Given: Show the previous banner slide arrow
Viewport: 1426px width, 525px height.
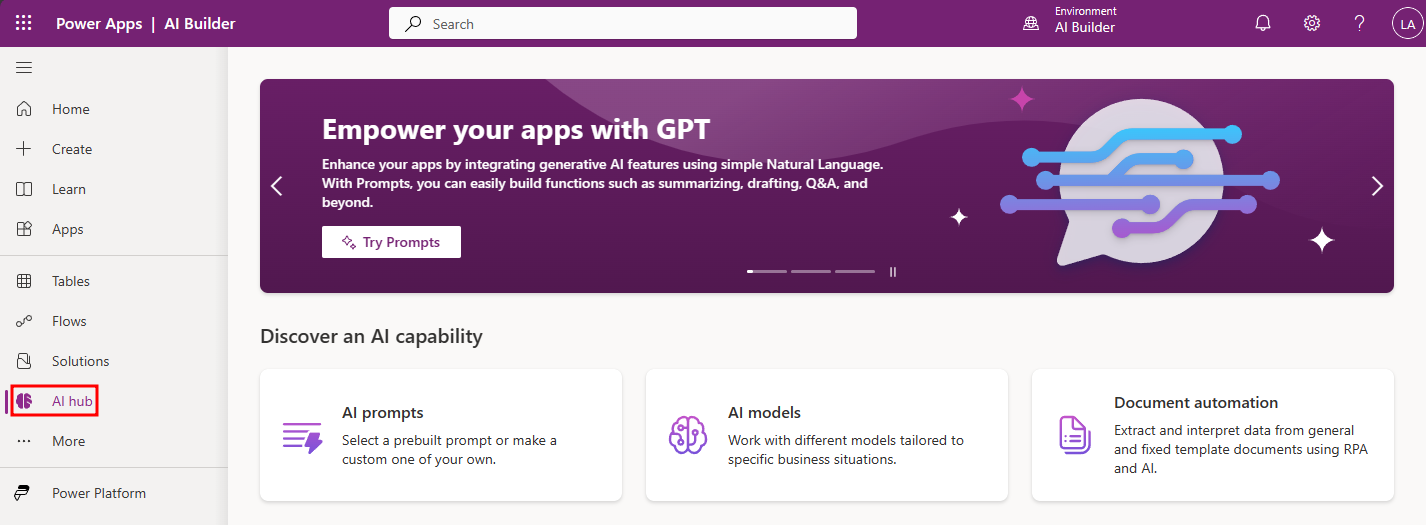Looking at the screenshot, I should click(277, 186).
